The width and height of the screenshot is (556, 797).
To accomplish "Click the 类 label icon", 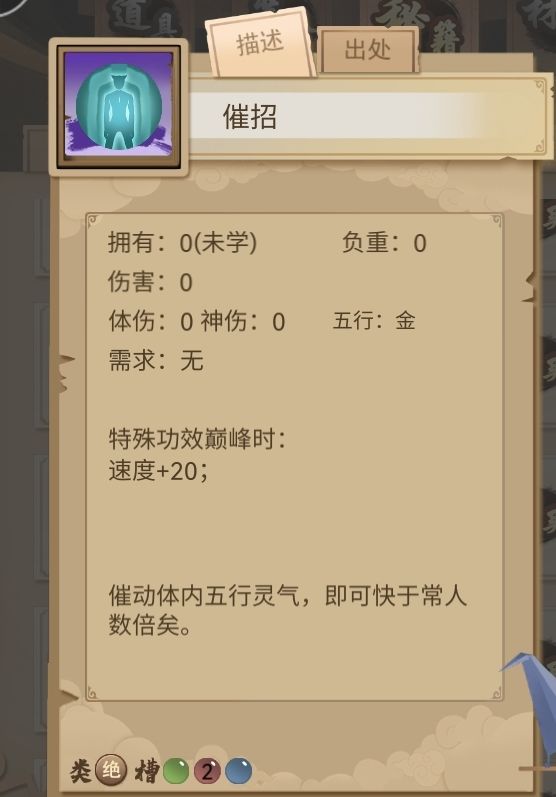I will [81, 771].
